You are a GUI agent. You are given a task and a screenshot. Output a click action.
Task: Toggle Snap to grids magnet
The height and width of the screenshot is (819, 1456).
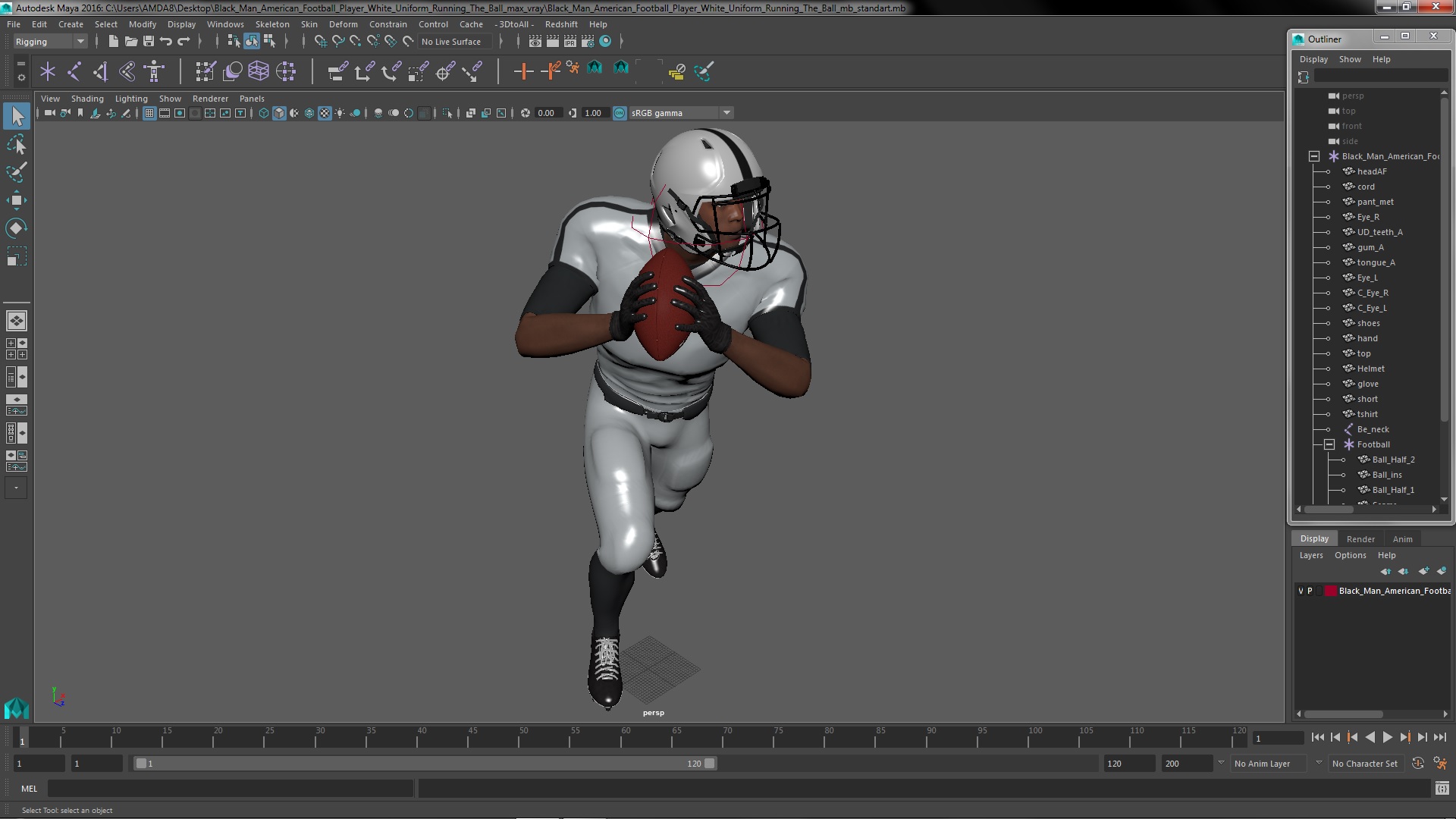320,41
